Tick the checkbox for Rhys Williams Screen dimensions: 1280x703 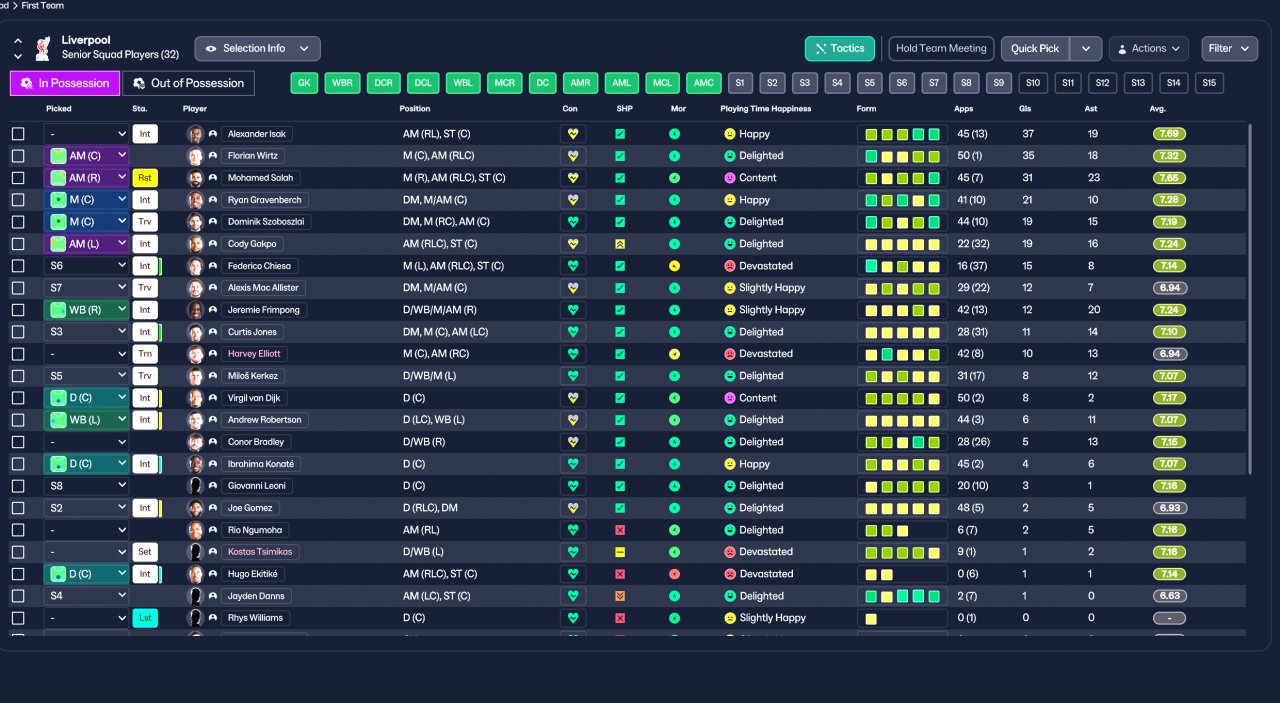[18, 618]
